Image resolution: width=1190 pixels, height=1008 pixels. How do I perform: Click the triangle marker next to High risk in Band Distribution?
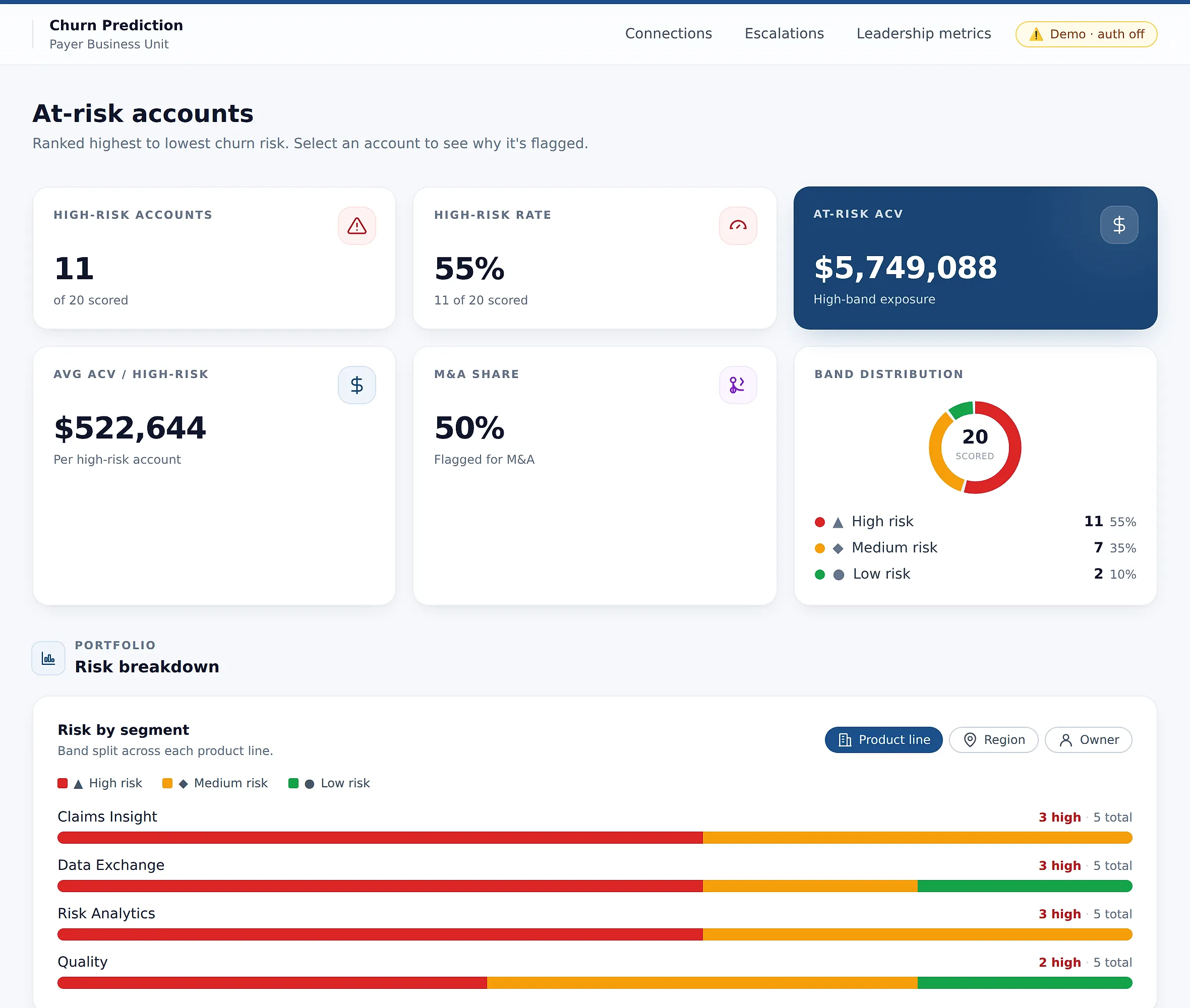[838, 522]
